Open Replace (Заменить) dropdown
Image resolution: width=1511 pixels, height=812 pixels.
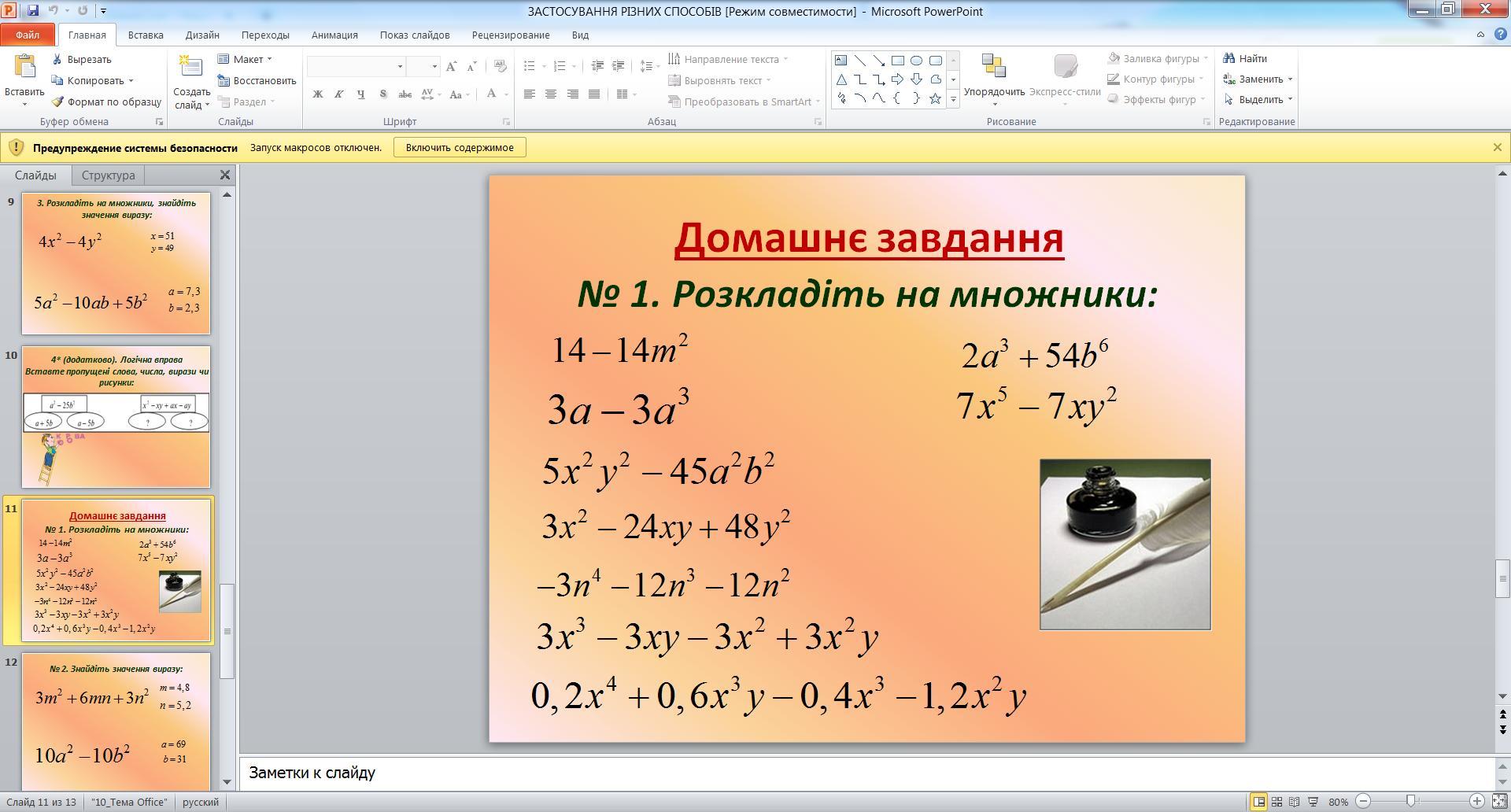[1290, 79]
